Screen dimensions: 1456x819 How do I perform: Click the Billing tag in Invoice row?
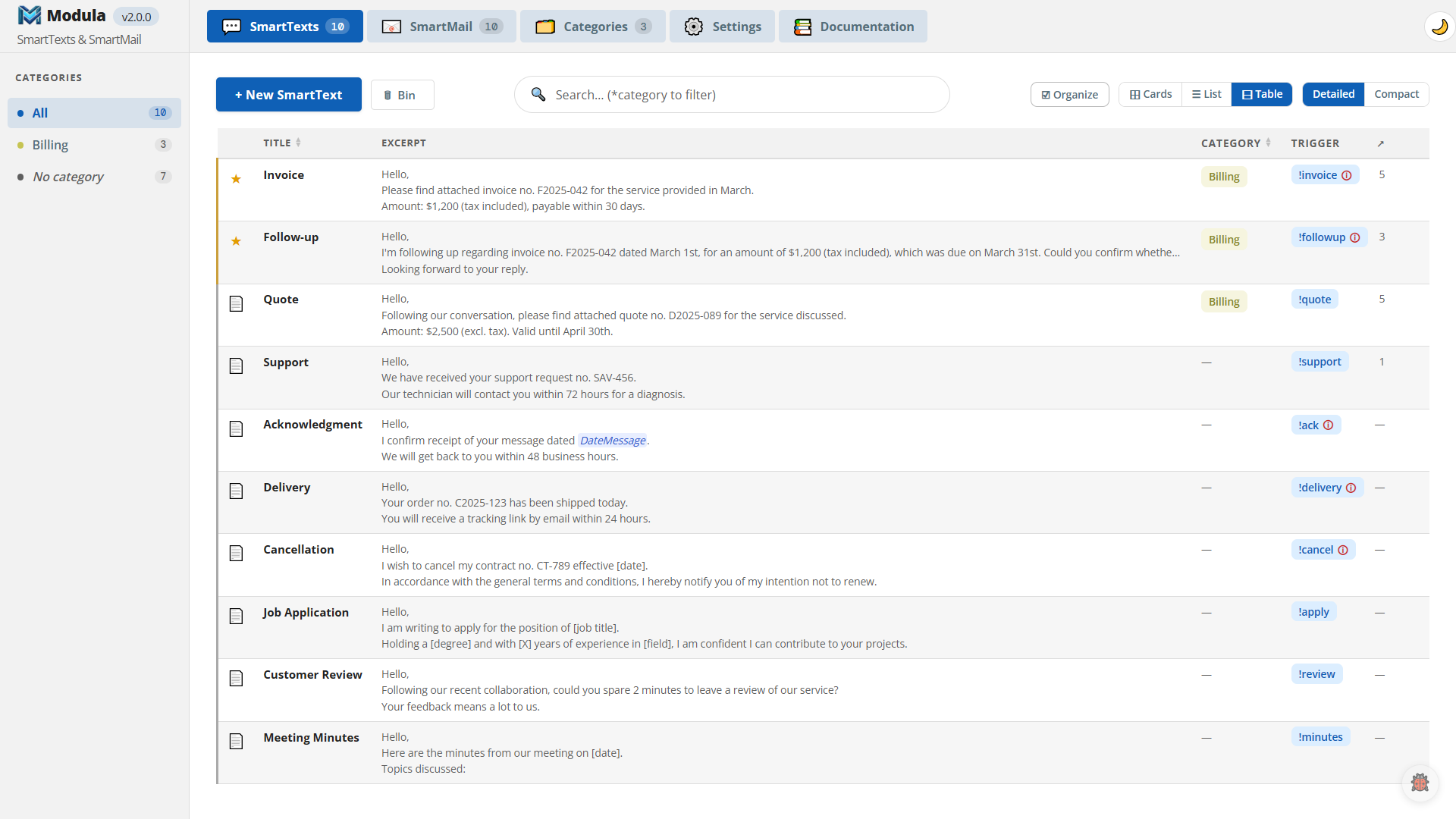1224,177
